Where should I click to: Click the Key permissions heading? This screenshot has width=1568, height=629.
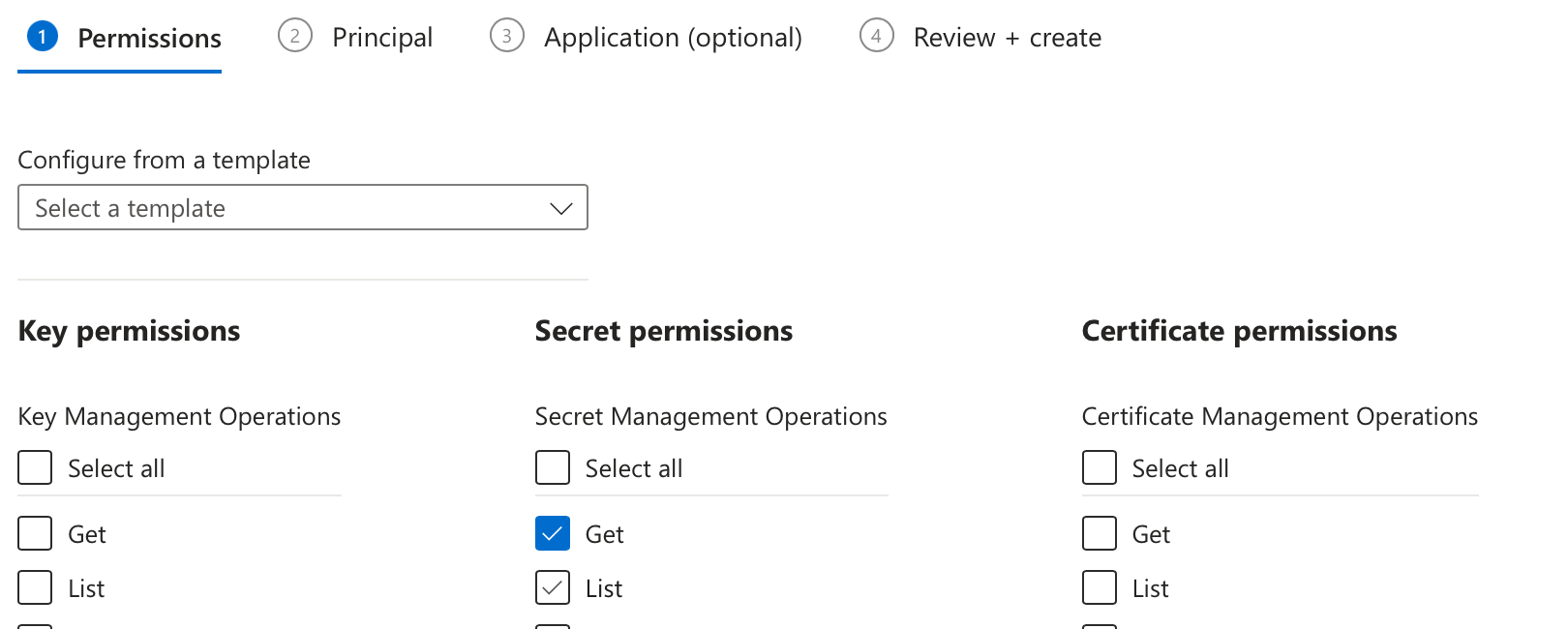click(129, 331)
